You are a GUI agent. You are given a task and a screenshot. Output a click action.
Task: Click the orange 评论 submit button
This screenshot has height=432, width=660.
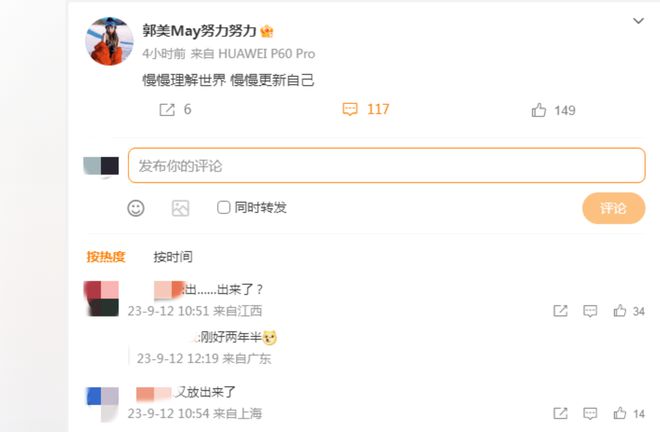pyautogui.click(x=614, y=208)
